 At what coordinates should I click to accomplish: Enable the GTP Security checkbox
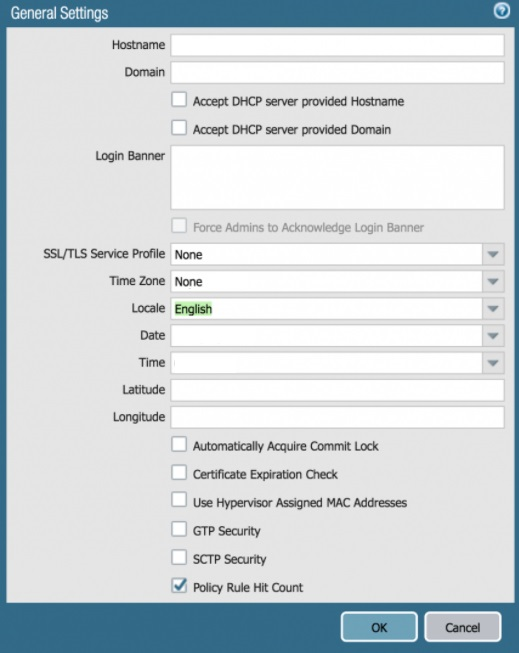[x=179, y=529]
